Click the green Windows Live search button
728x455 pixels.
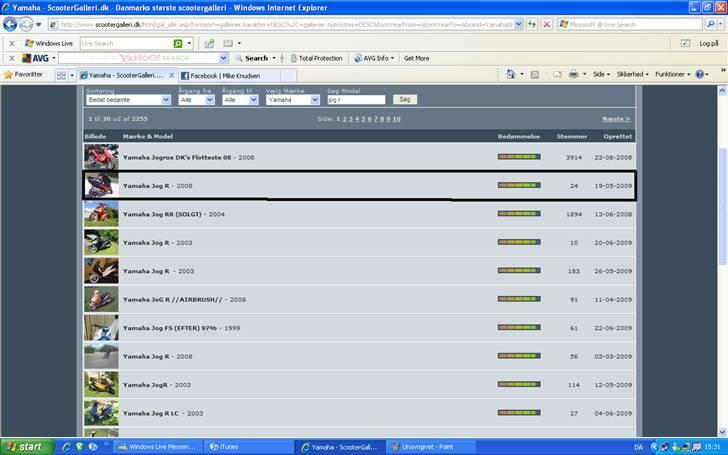pyautogui.click(x=178, y=43)
